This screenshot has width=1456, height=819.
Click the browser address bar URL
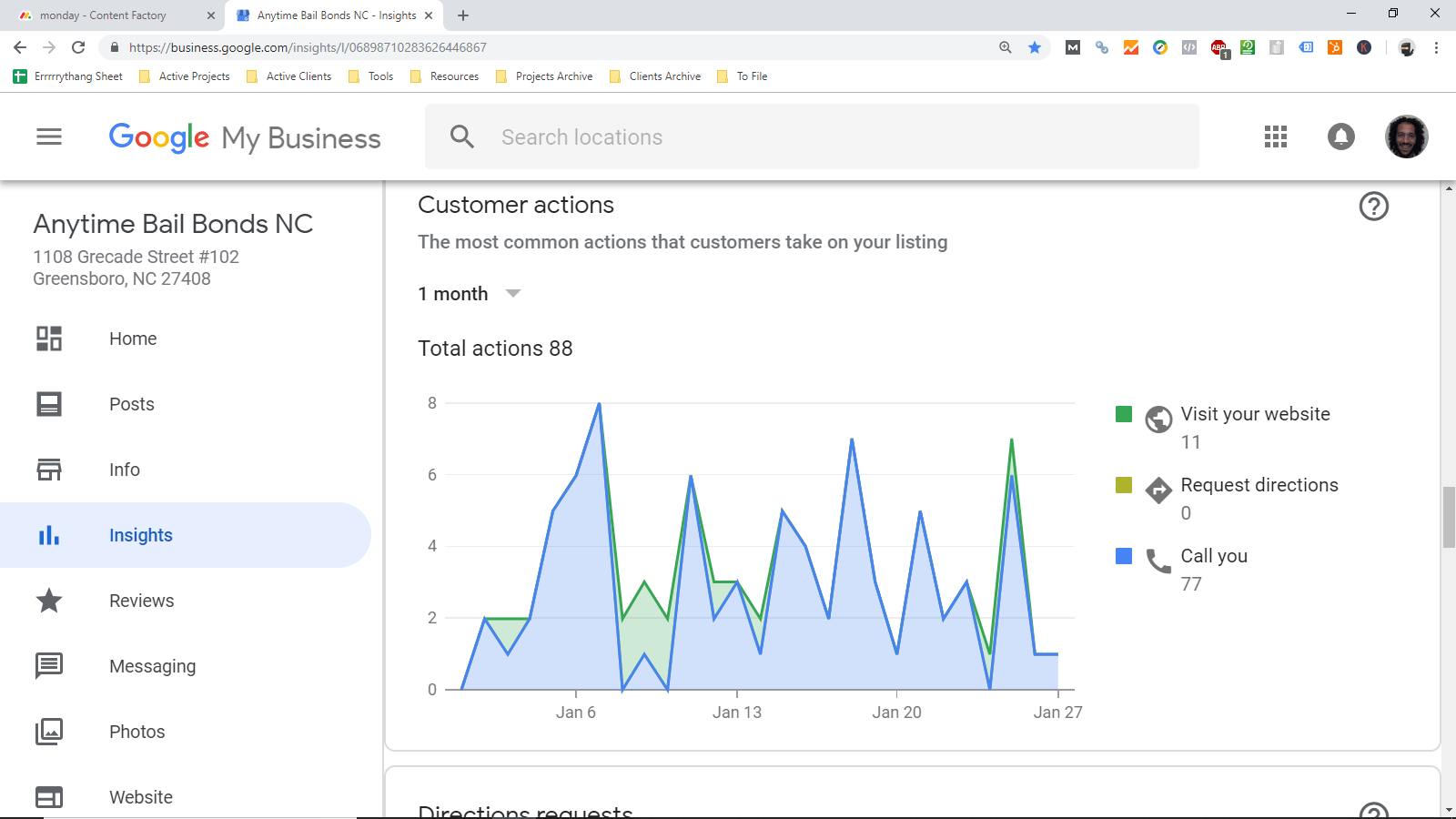[x=308, y=47]
